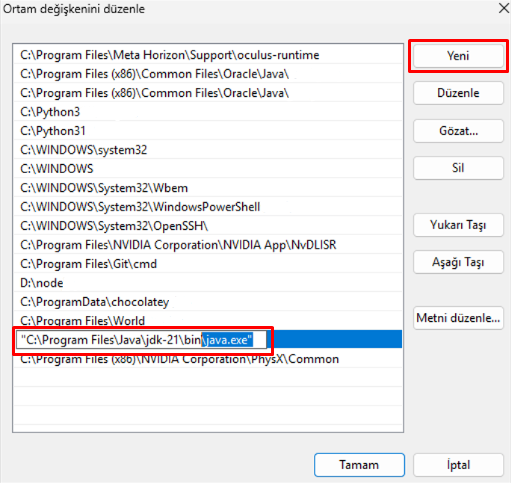Open Metni düzenle... text editor
The image size is (511, 483).
(458, 318)
